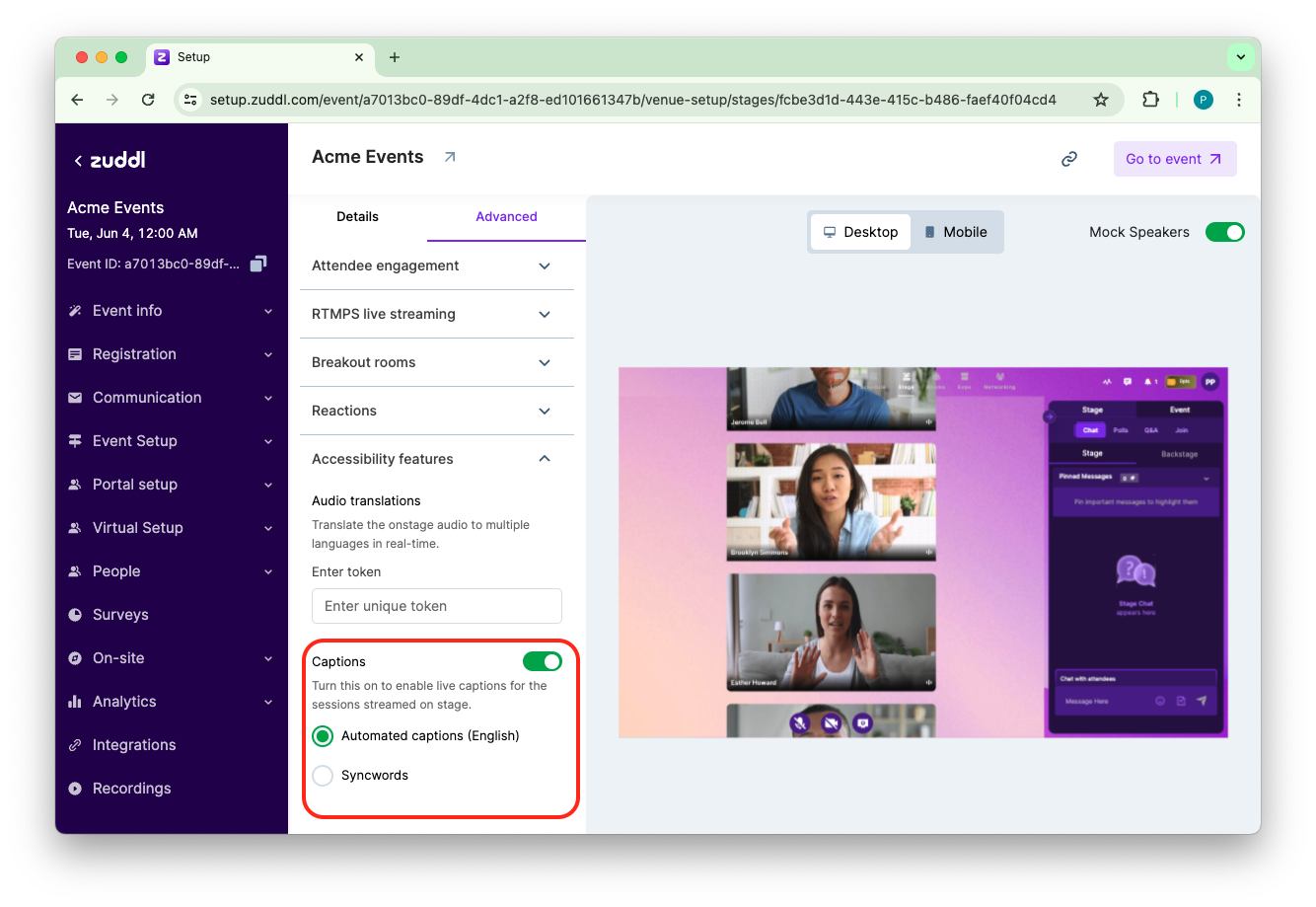Click the magic wand icon beside Event info
1316x907 pixels.
(75, 311)
